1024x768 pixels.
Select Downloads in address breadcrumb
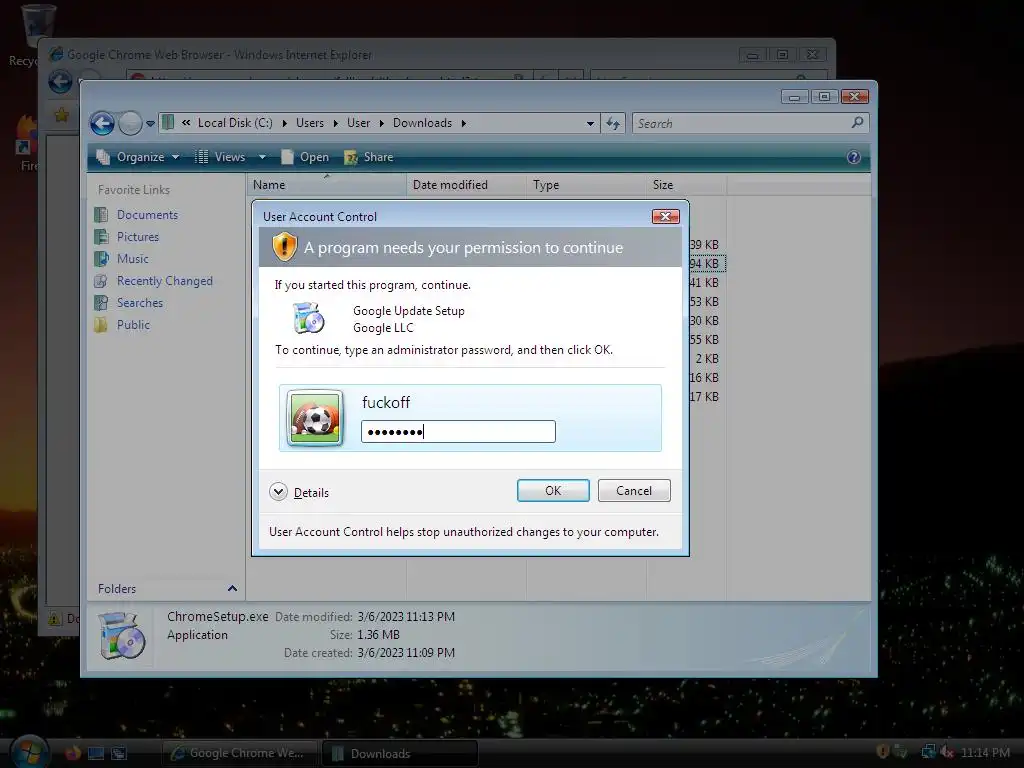pos(422,123)
